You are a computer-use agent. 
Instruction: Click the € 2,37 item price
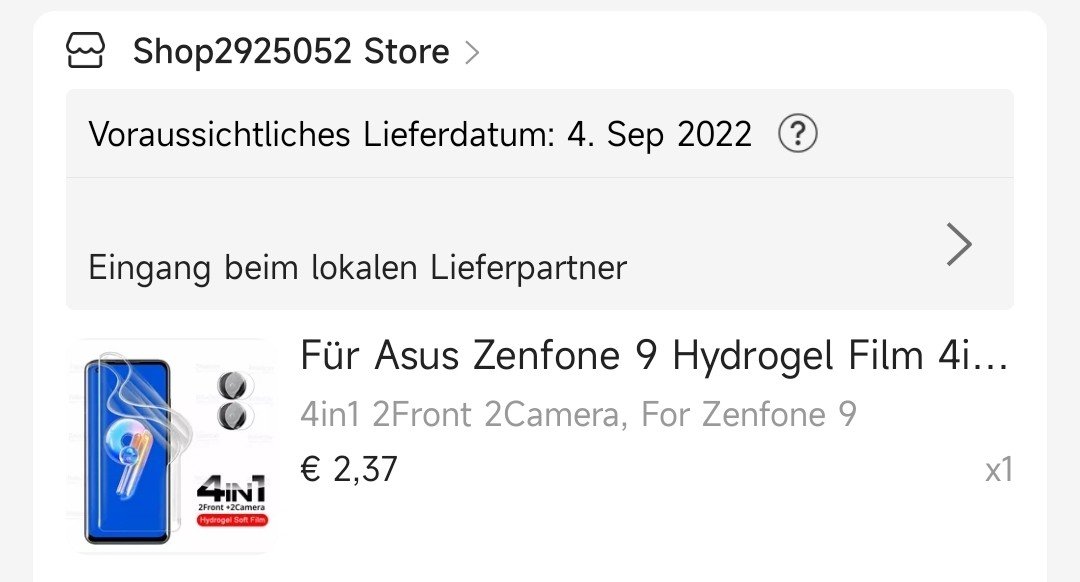click(x=349, y=468)
